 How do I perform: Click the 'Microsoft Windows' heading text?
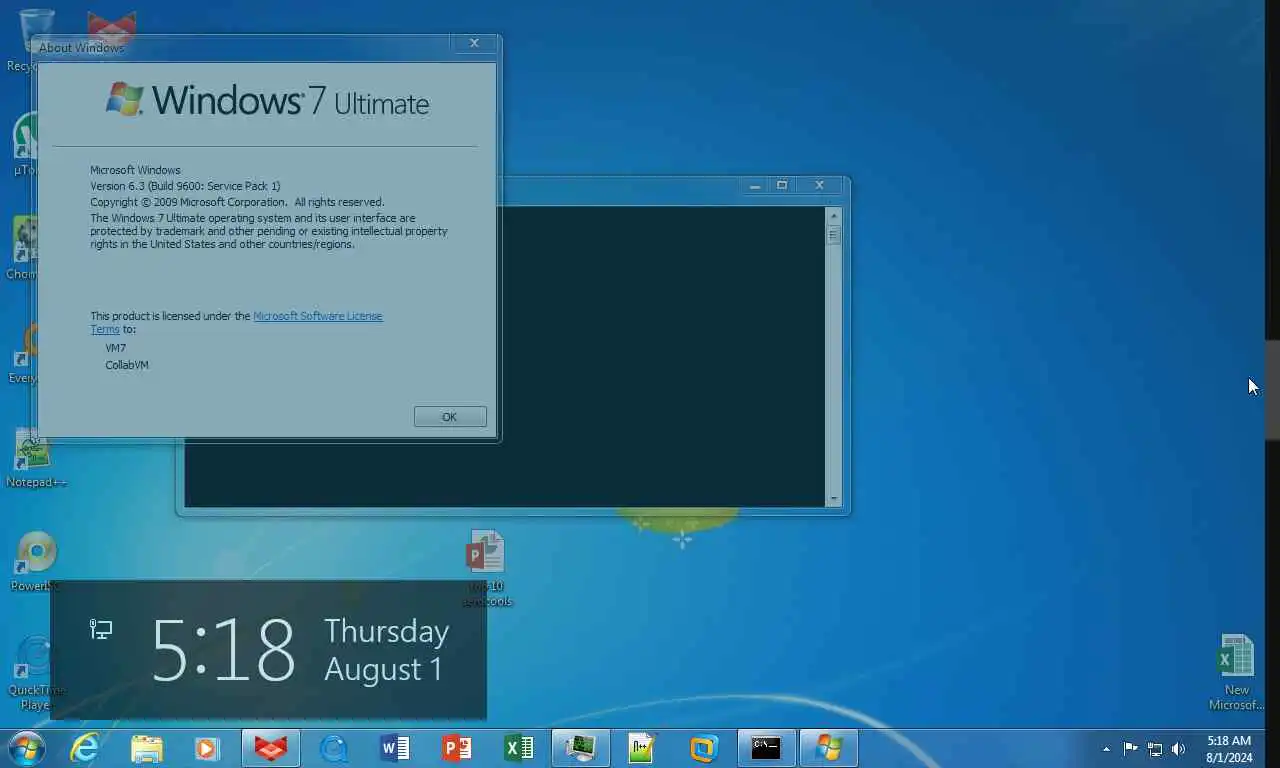point(135,170)
